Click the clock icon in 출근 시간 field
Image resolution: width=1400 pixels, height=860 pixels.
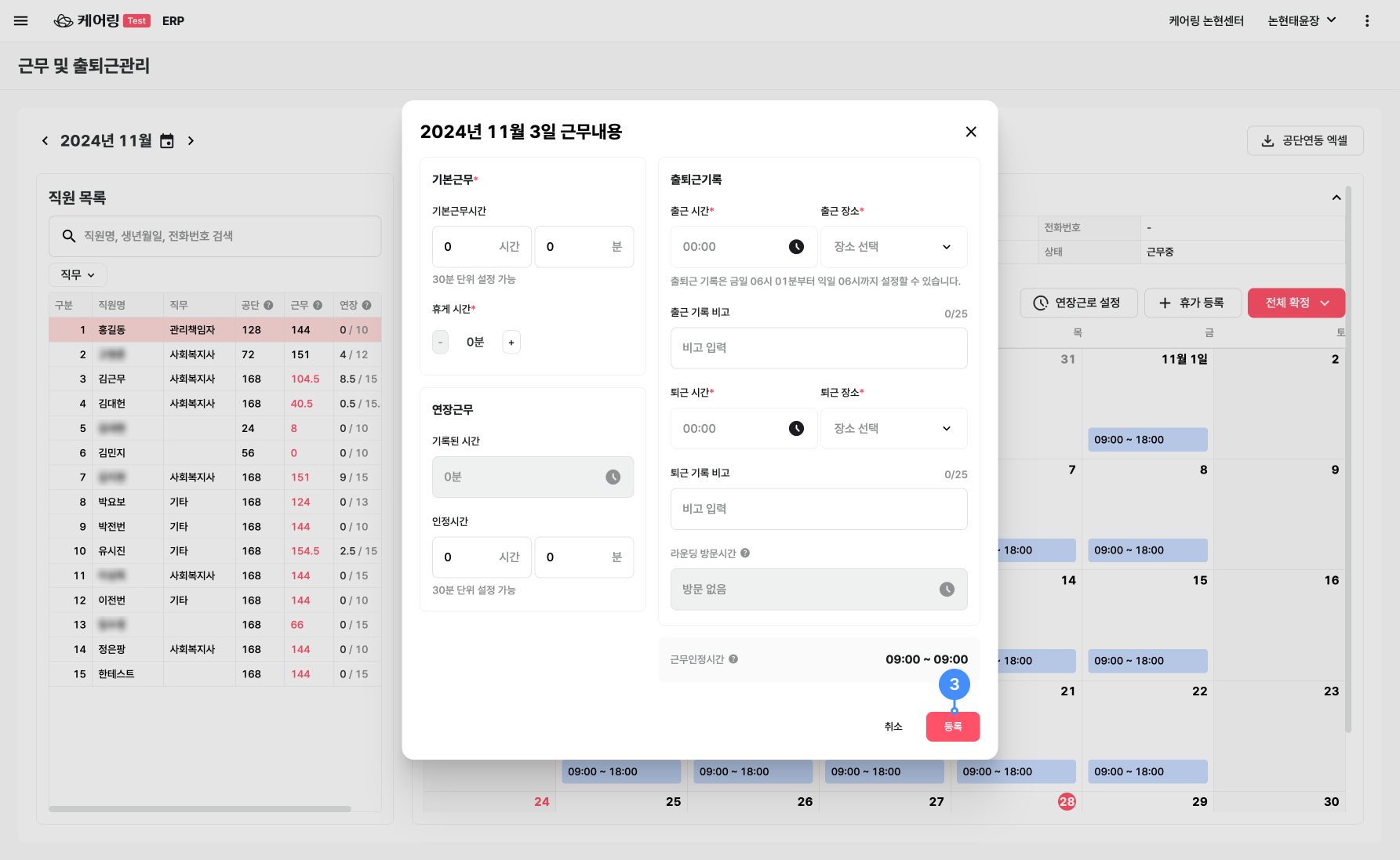(796, 247)
